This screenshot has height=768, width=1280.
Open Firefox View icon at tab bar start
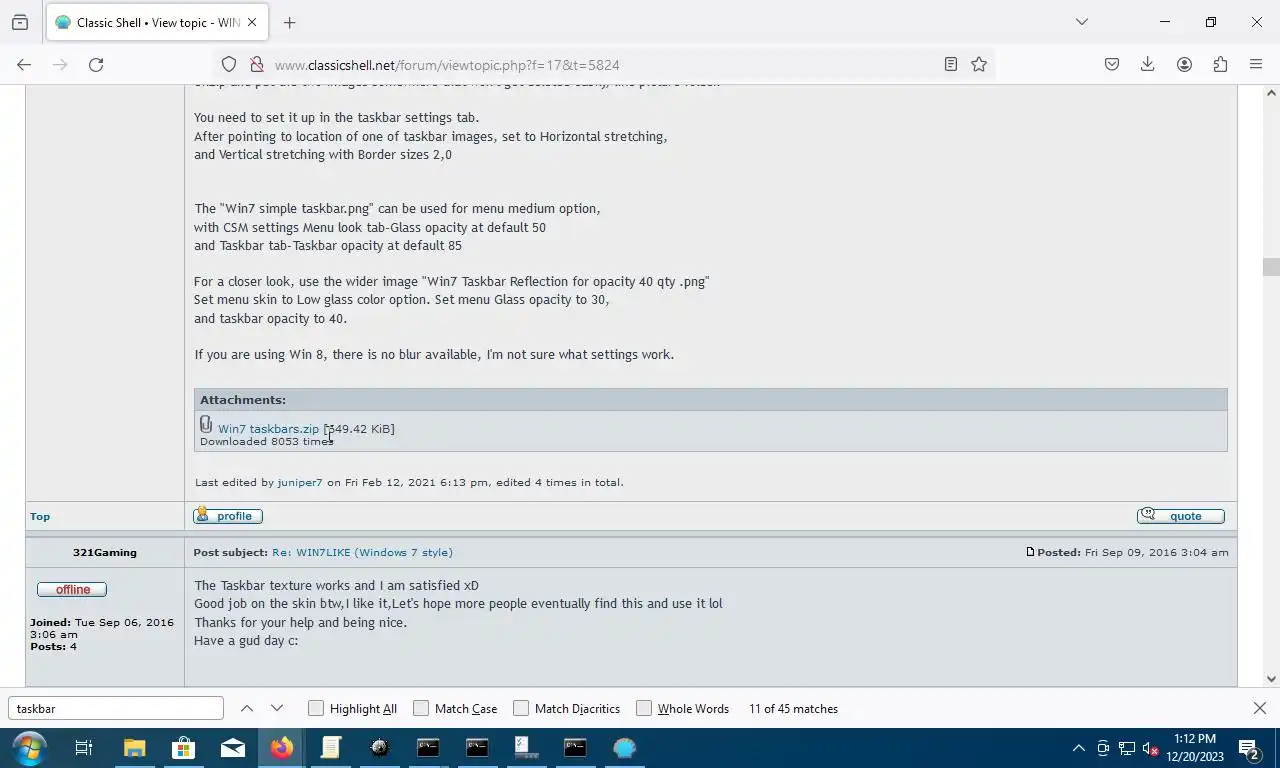(20, 22)
